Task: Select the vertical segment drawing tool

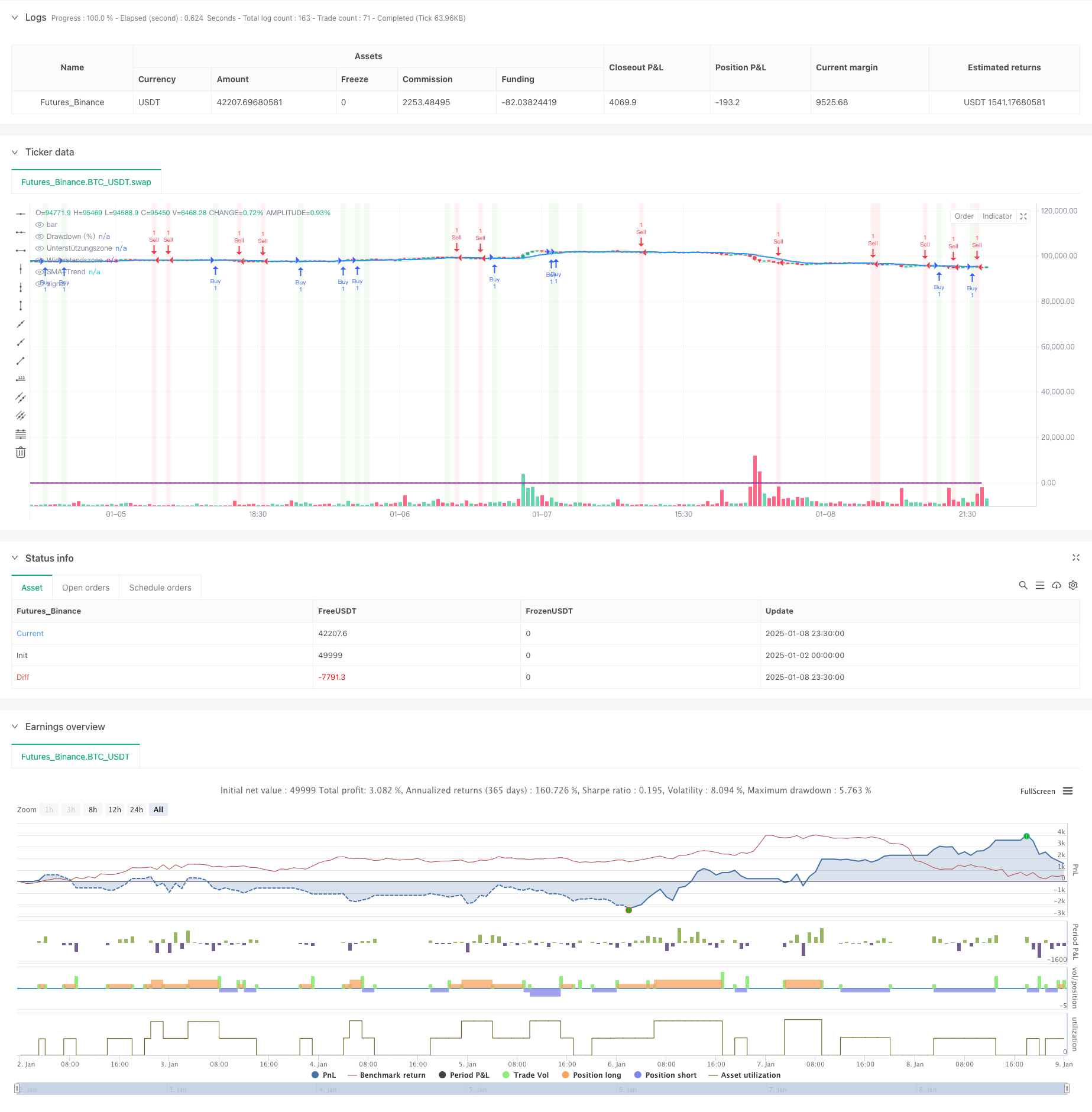Action: (21, 306)
